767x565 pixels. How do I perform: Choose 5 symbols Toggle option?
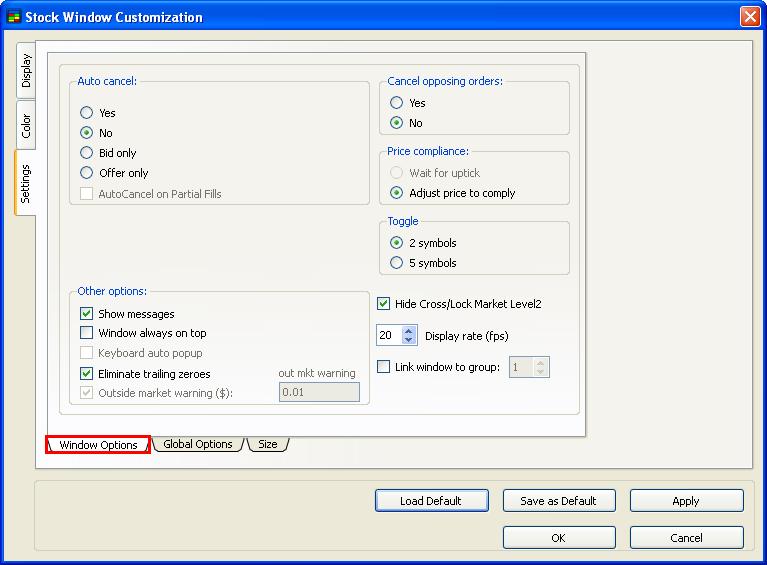tap(397, 263)
